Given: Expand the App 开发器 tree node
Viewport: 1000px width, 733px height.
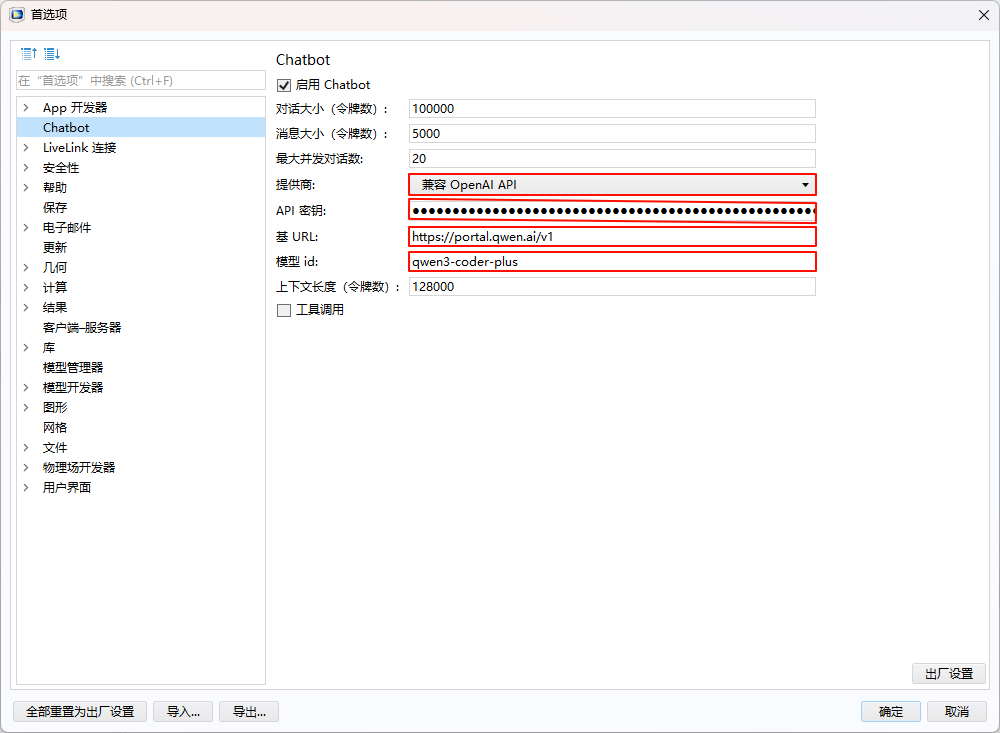Looking at the screenshot, I should tap(26, 108).
